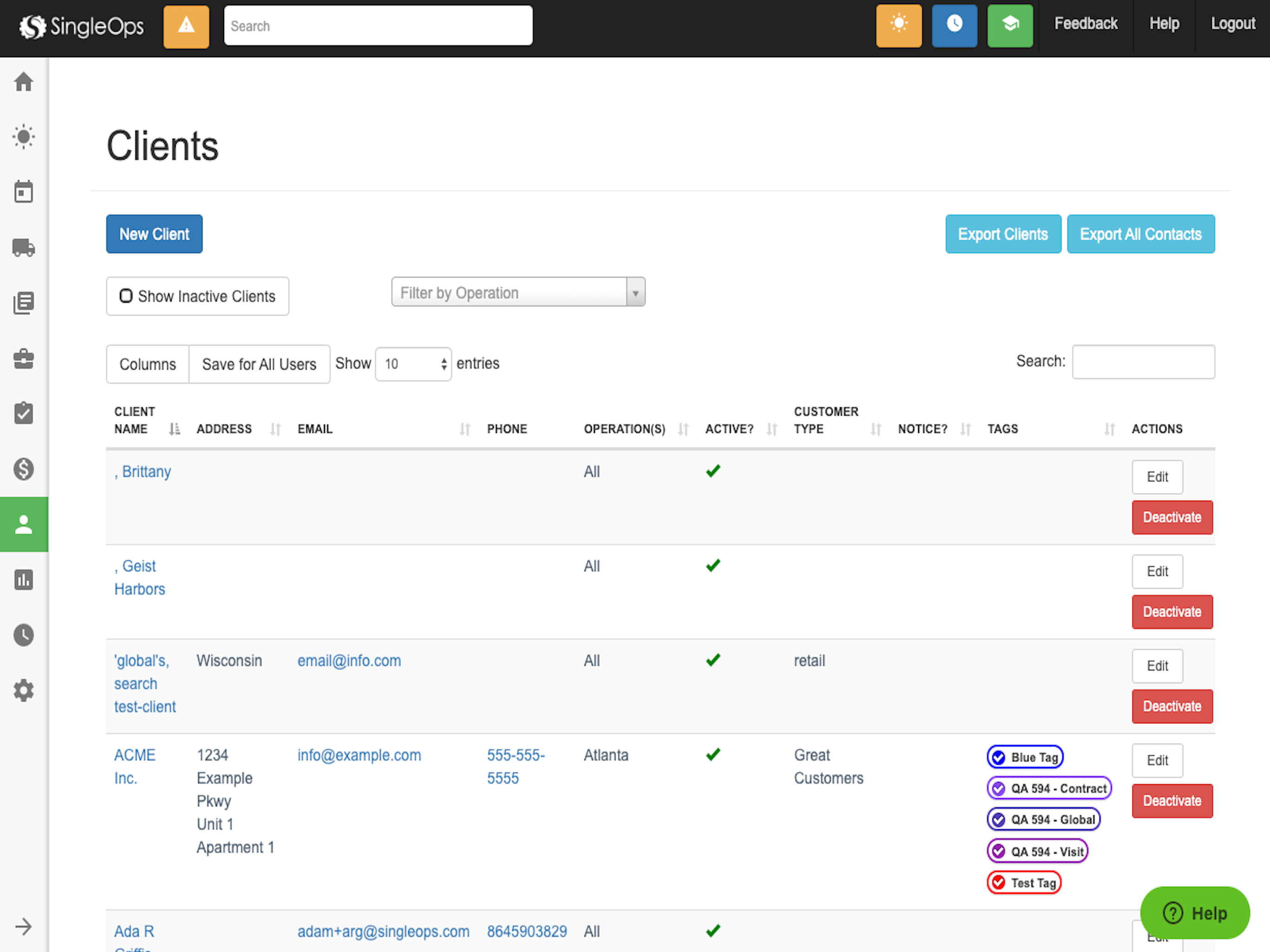Image resolution: width=1270 pixels, height=952 pixels.
Task: Click the QA 594 - Contract tag
Action: point(1049,789)
